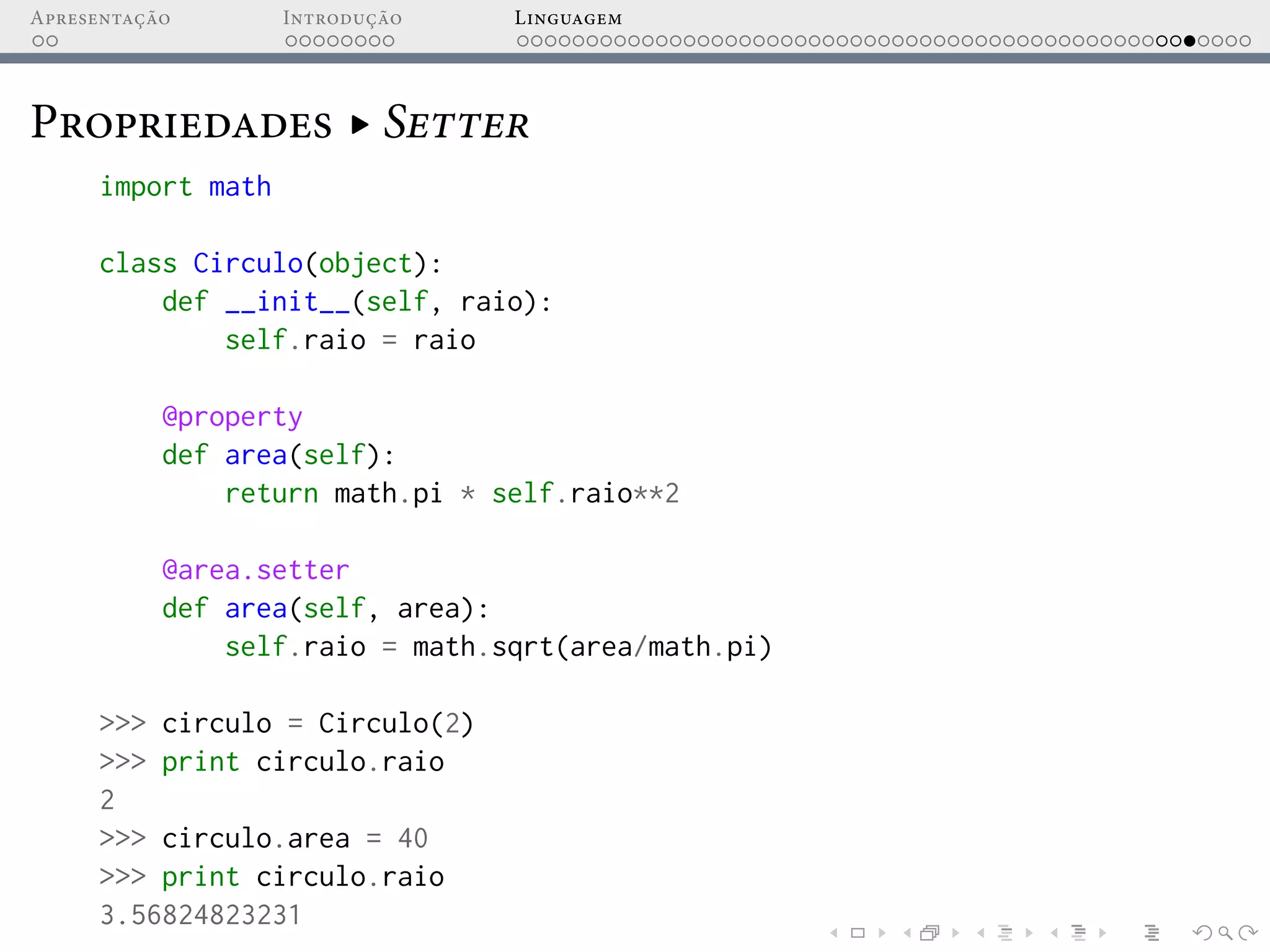Open search with the magnifier icon

coord(1225,933)
